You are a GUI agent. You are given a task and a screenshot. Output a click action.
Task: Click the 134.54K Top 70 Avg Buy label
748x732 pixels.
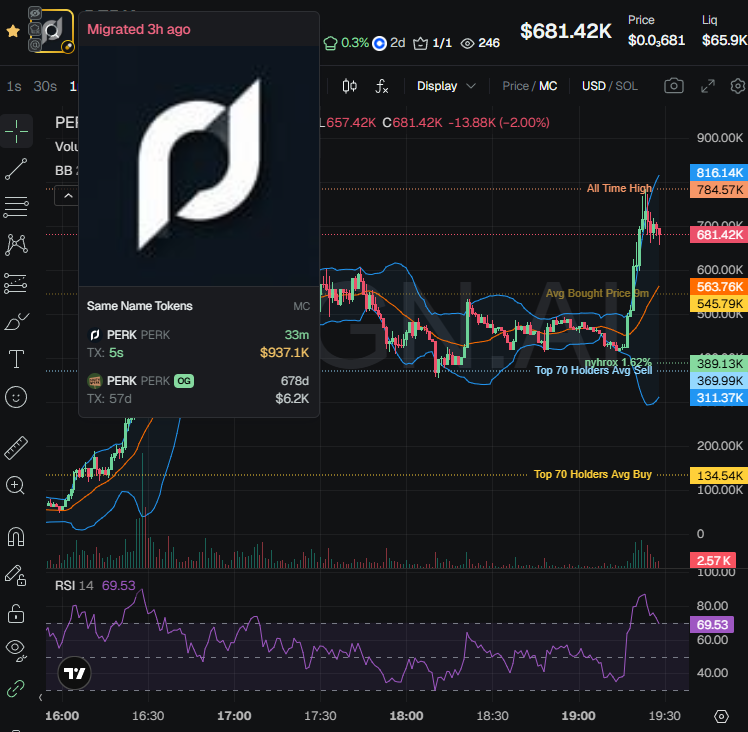pos(719,476)
